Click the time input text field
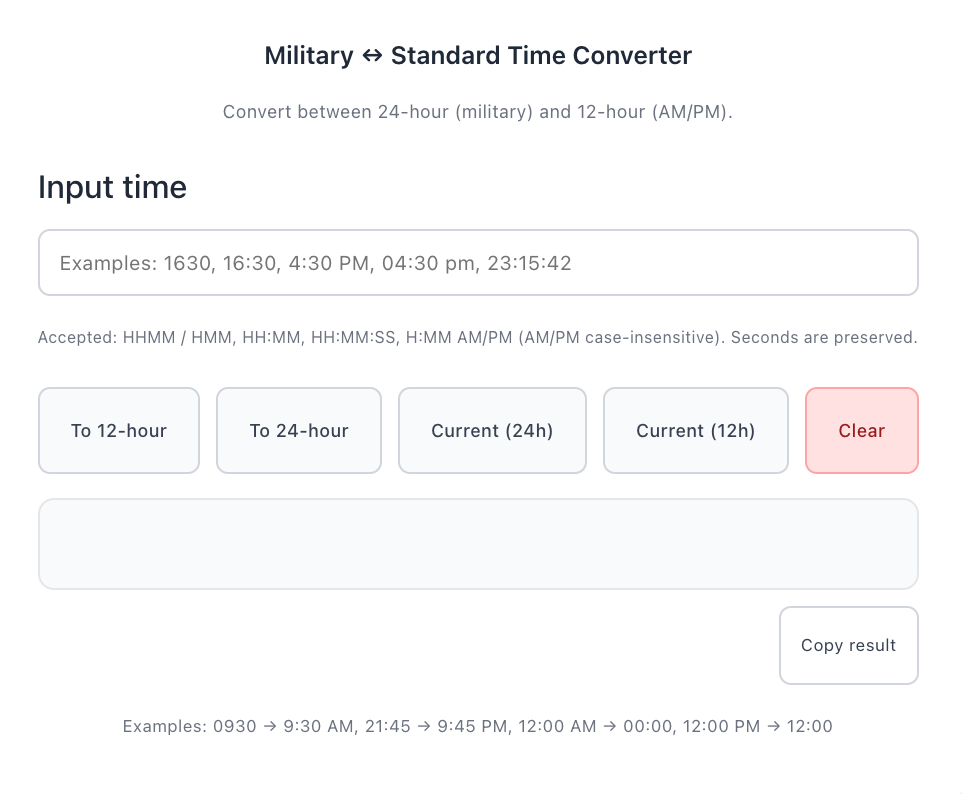 478,263
